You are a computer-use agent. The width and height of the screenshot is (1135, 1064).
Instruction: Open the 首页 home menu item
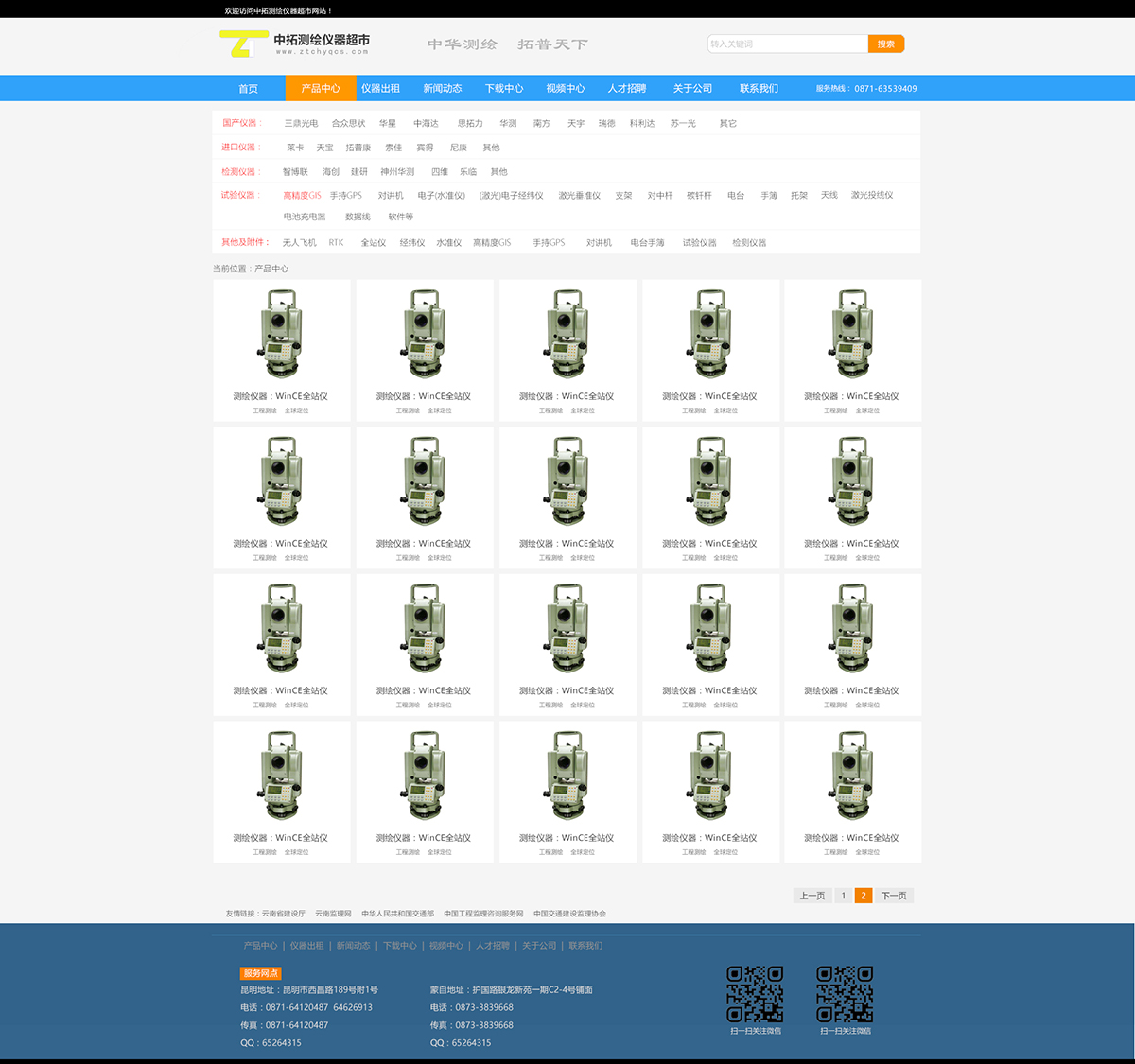tap(248, 89)
